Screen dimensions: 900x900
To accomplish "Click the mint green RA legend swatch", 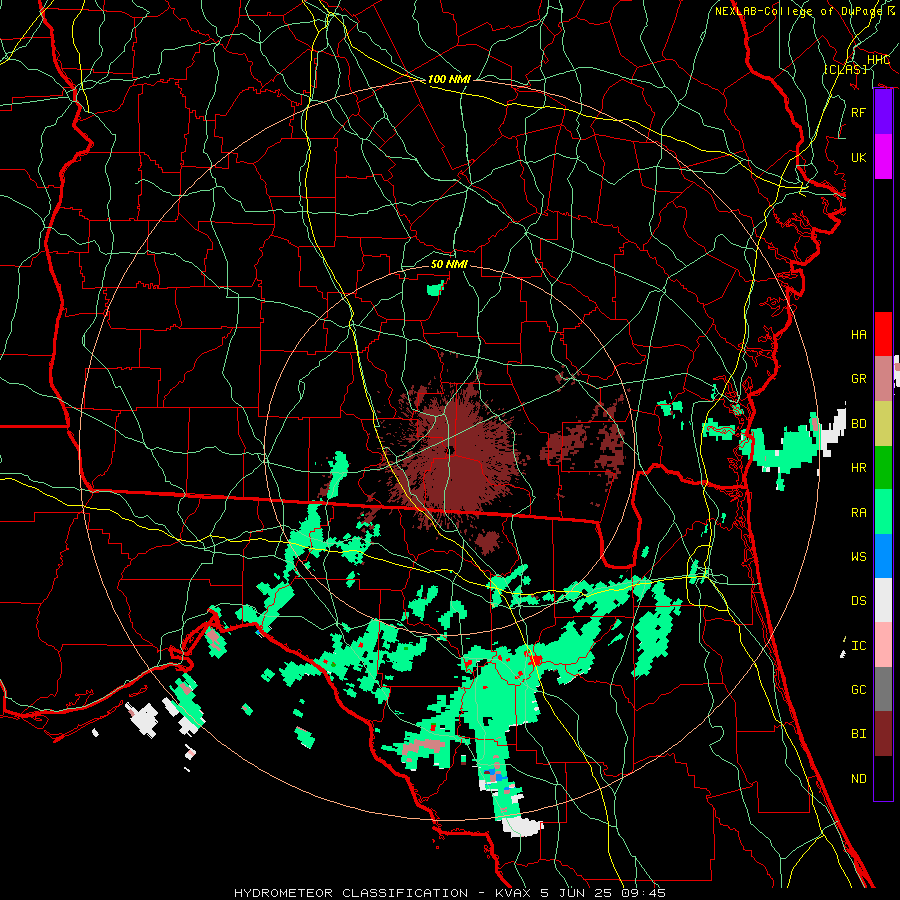I will [x=883, y=512].
